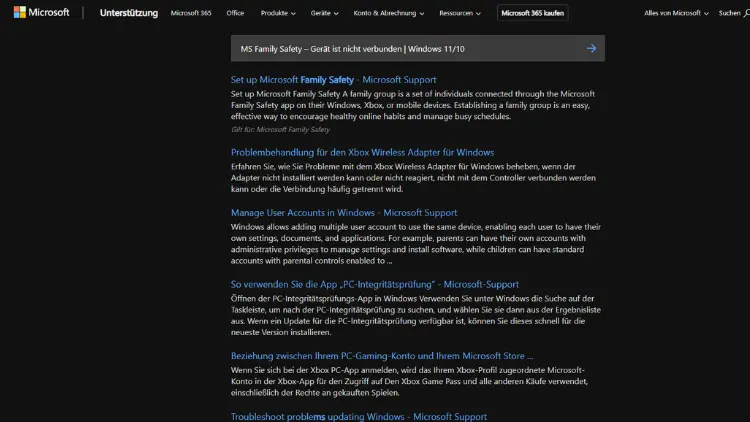Click the Microsoft logo
The height and width of the screenshot is (422, 750).
click(41, 13)
